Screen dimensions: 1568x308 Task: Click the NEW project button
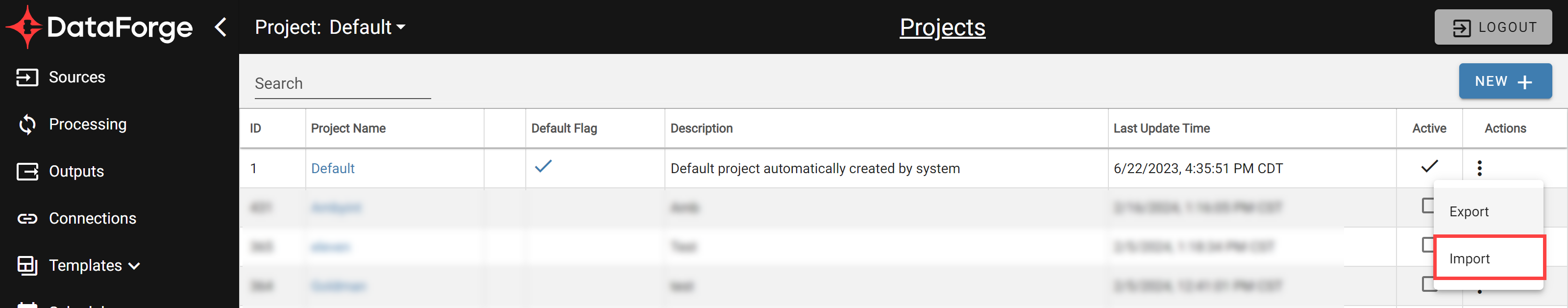tap(1504, 81)
